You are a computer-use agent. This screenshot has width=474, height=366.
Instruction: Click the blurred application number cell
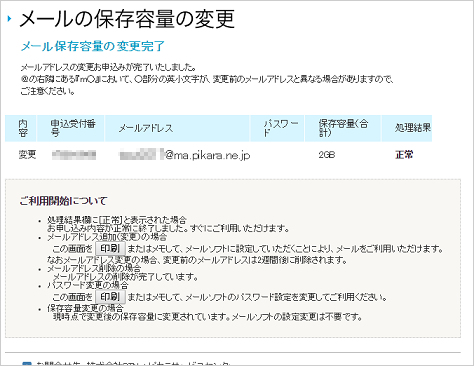point(74,155)
